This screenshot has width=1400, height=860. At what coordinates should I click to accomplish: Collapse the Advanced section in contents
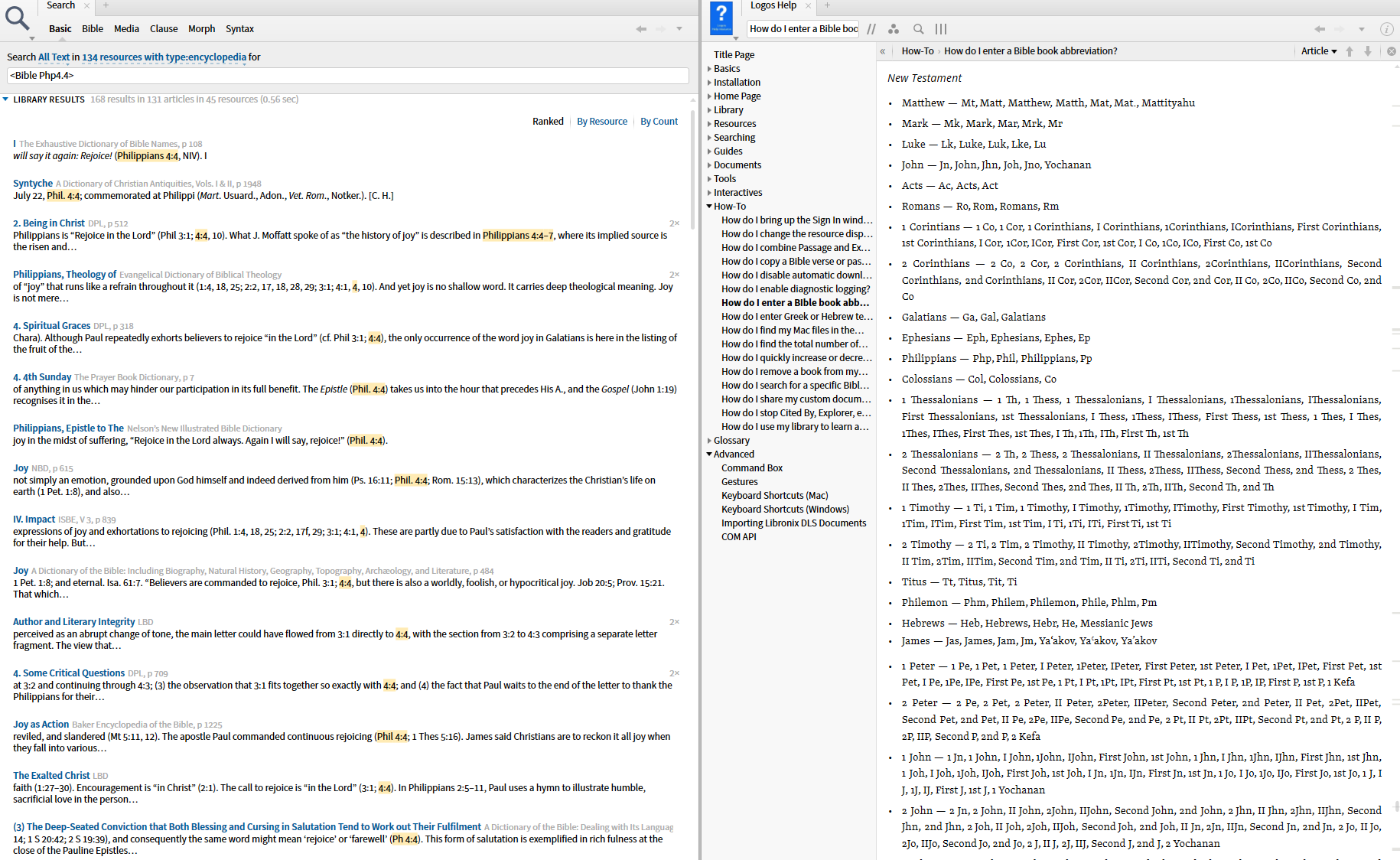point(710,454)
